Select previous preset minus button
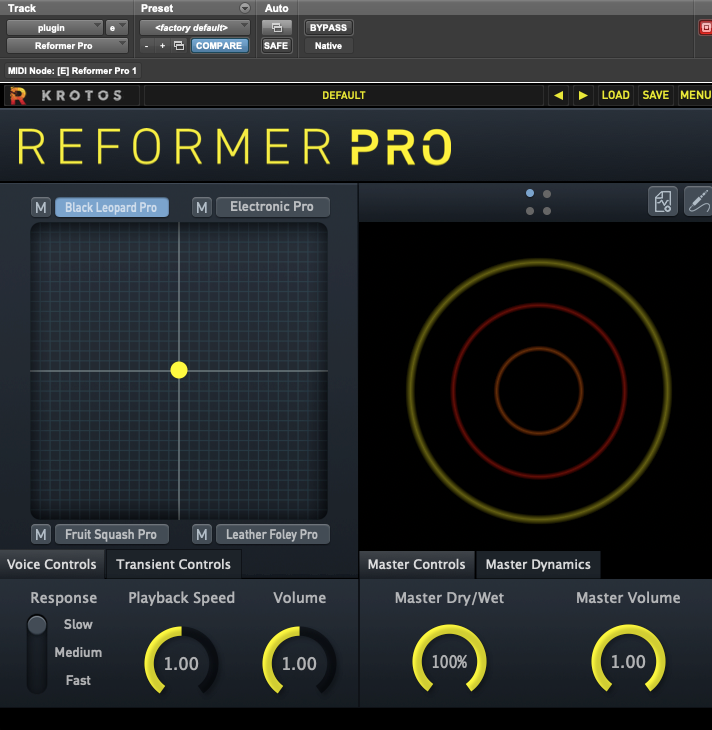The height and width of the screenshot is (730, 712). [x=147, y=46]
